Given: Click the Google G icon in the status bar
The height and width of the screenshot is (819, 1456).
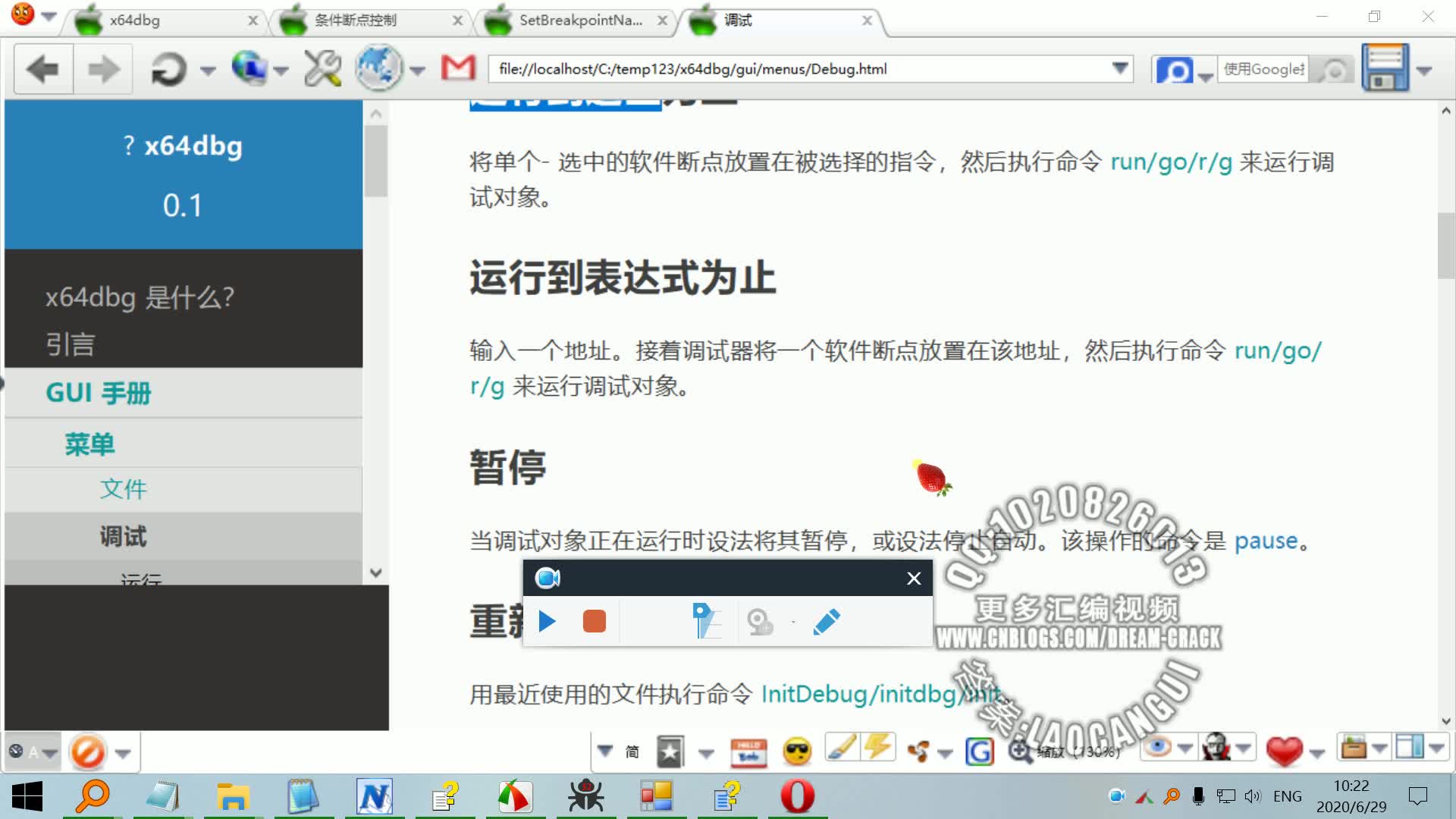Looking at the screenshot, I should point(980,751).
